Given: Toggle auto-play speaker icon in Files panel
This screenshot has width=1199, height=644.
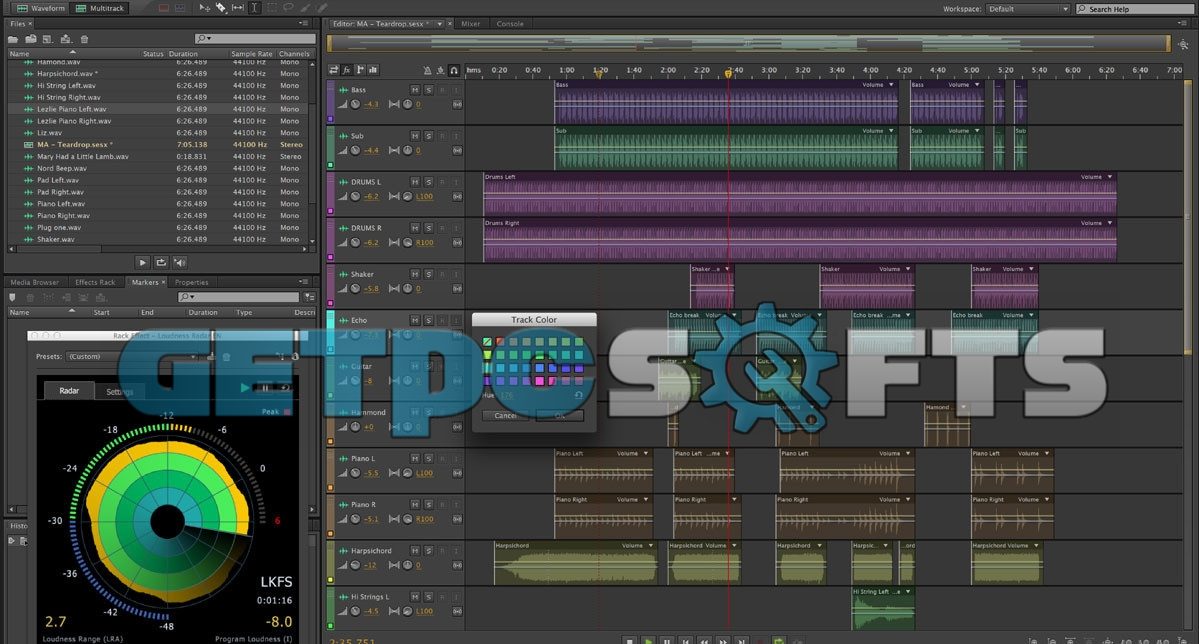Looking at the screenshot, I should point(180,262).
